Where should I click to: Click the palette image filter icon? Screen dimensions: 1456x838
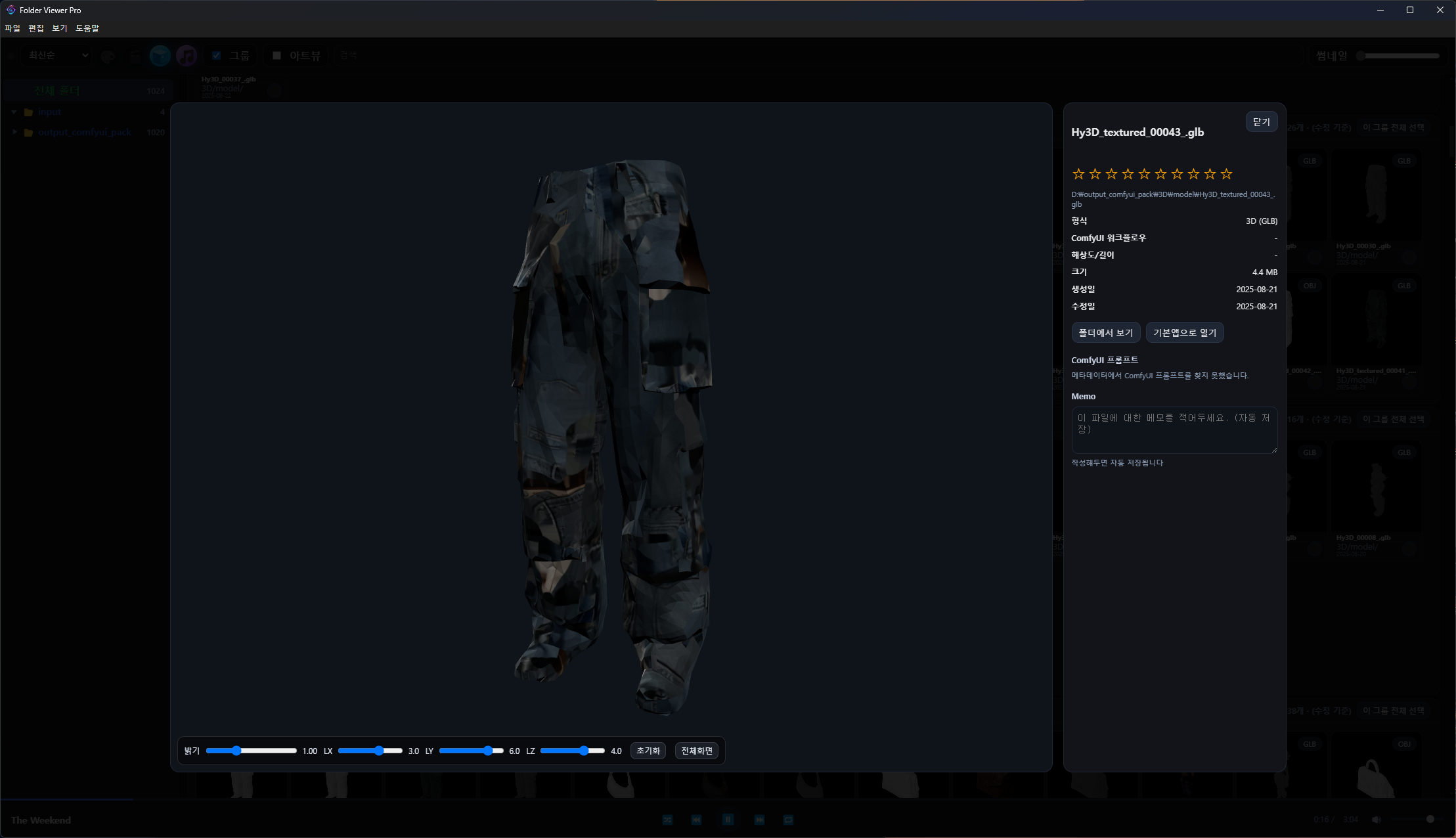click(x=108, y=56)
